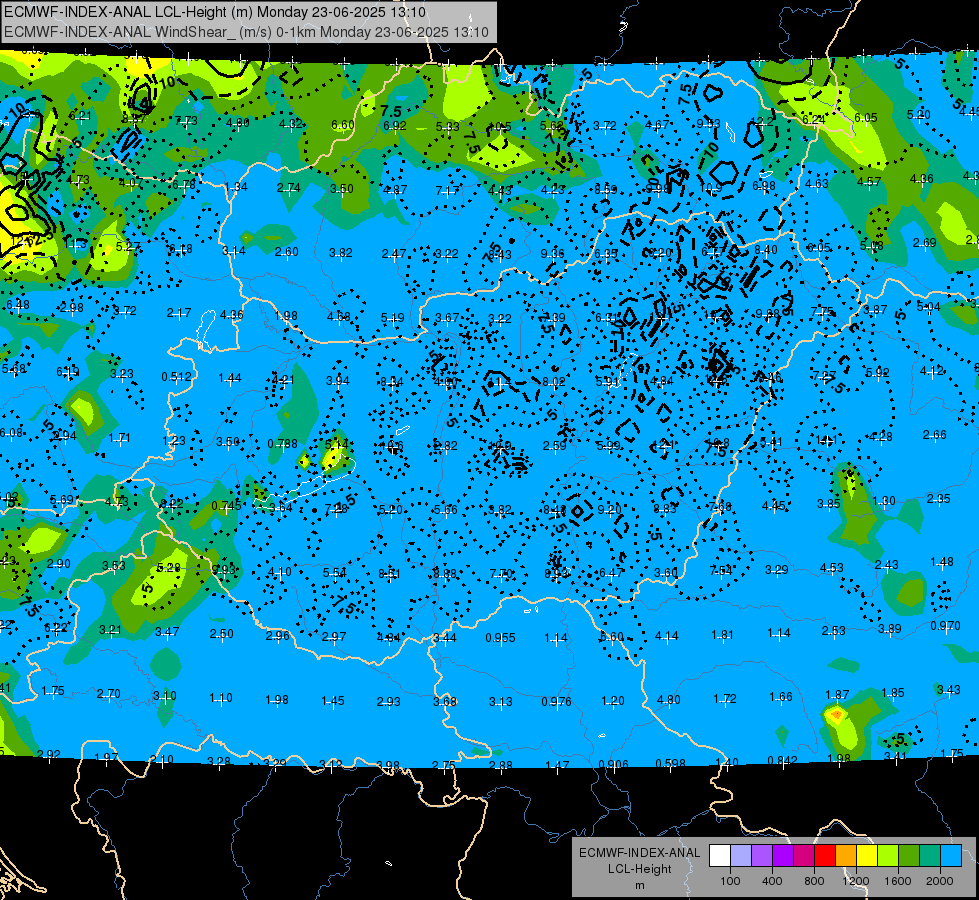This screenshot has height=900, width=979.
Task: Click the grid value 2.47
Action: [x=393, y=254]
